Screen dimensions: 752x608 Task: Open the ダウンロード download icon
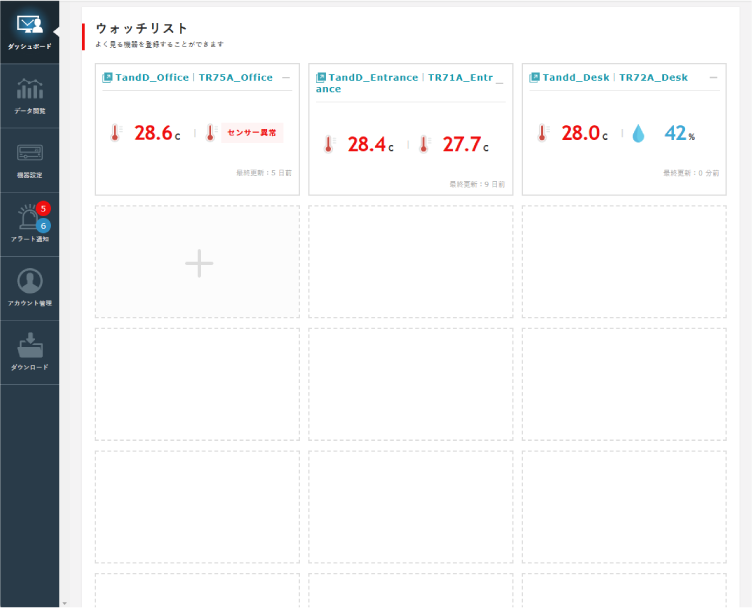pyautogui.click(x=29, y=345)
